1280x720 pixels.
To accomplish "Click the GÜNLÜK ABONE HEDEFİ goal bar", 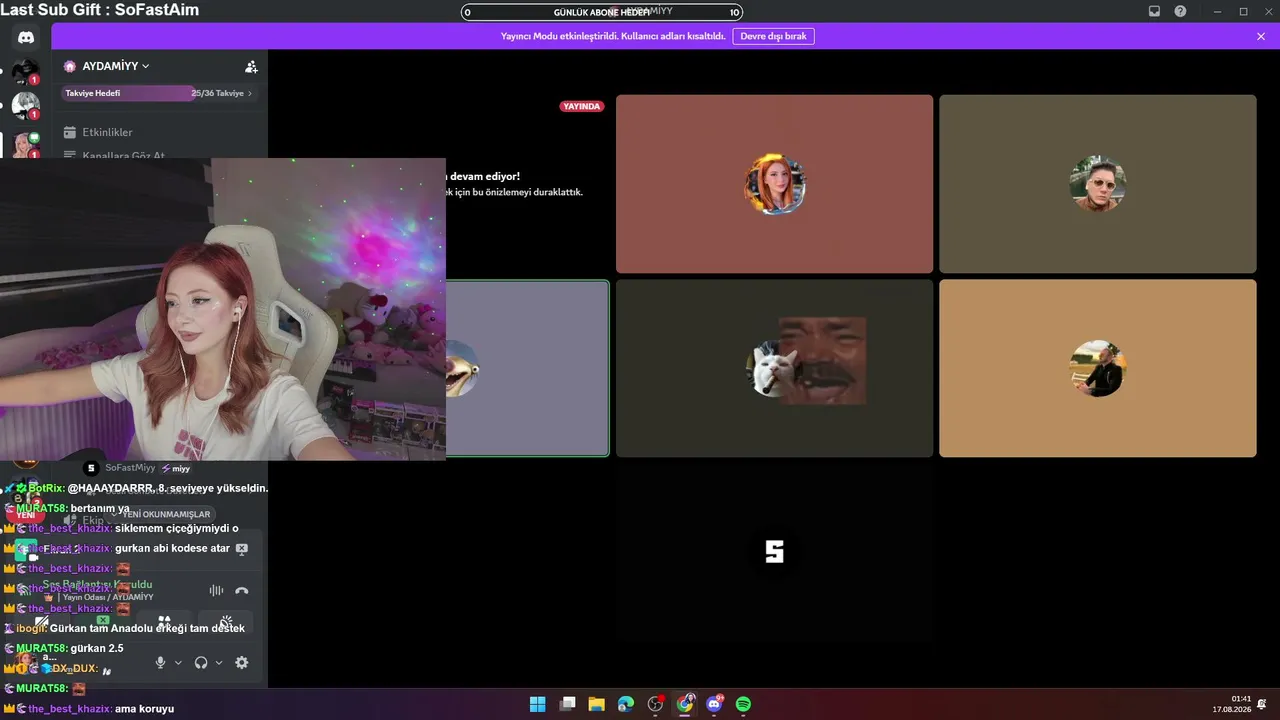I will (602, 12).
